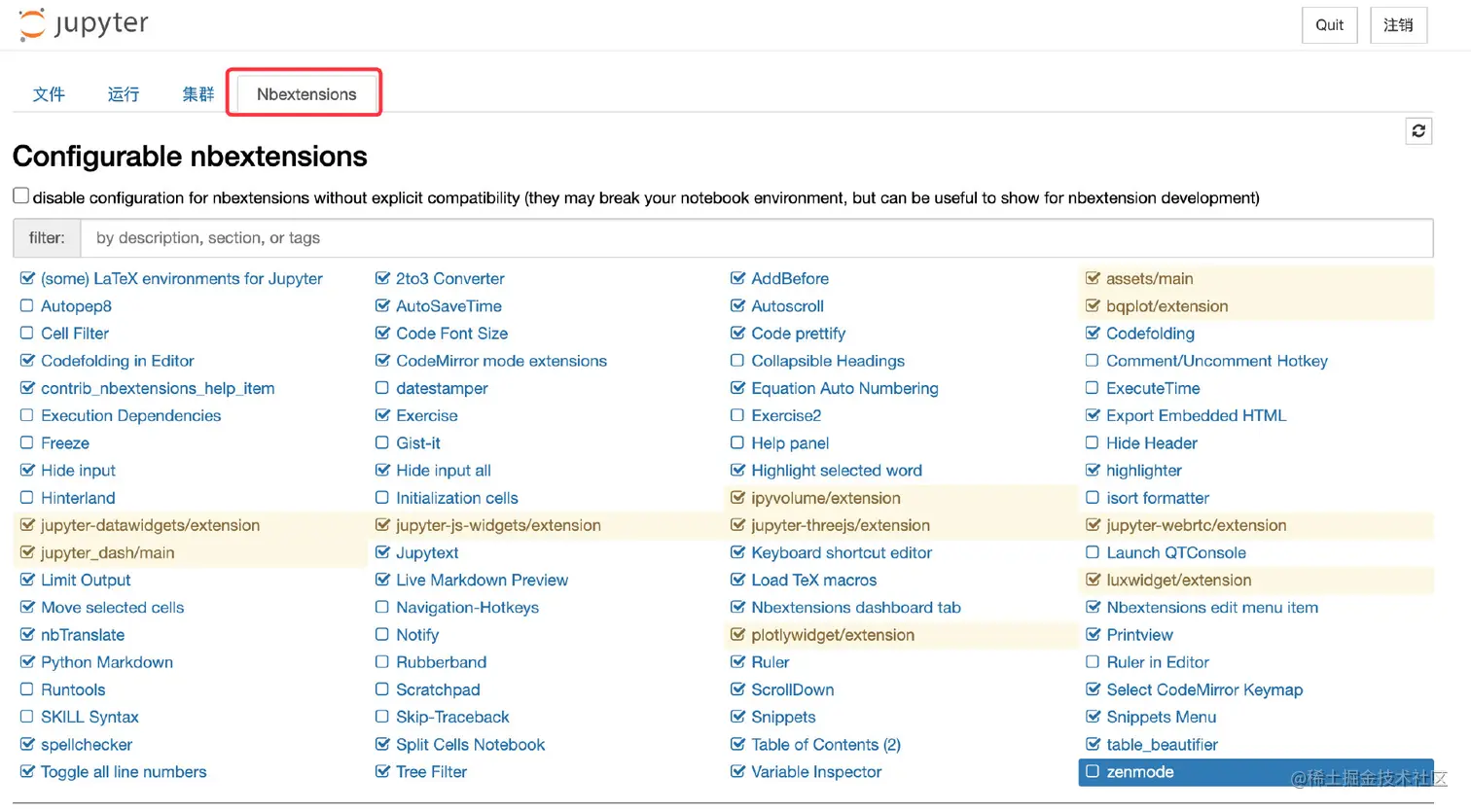Switch to the 集群 tab

197,93
